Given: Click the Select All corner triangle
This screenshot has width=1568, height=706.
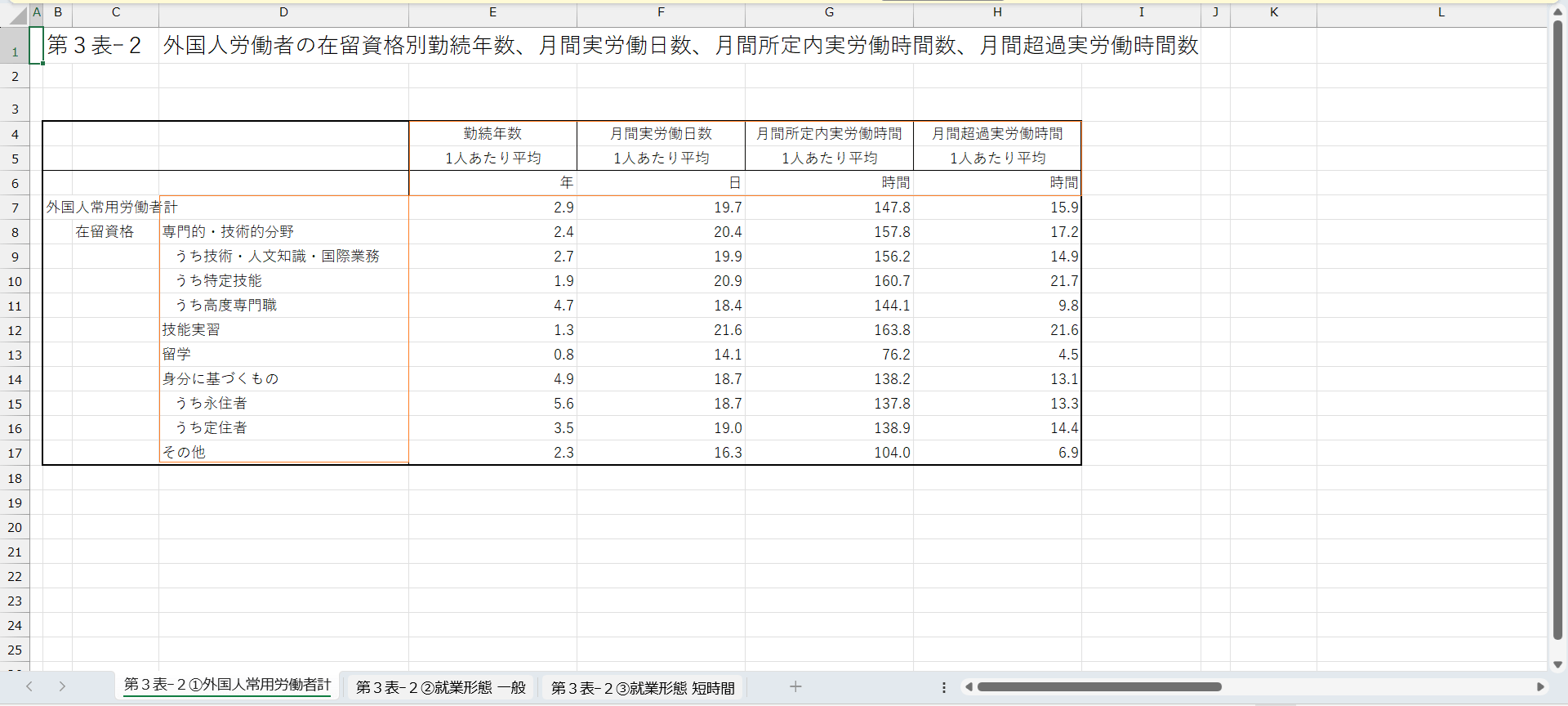Looking at the screenshot, I should click(x=18, y=16).
